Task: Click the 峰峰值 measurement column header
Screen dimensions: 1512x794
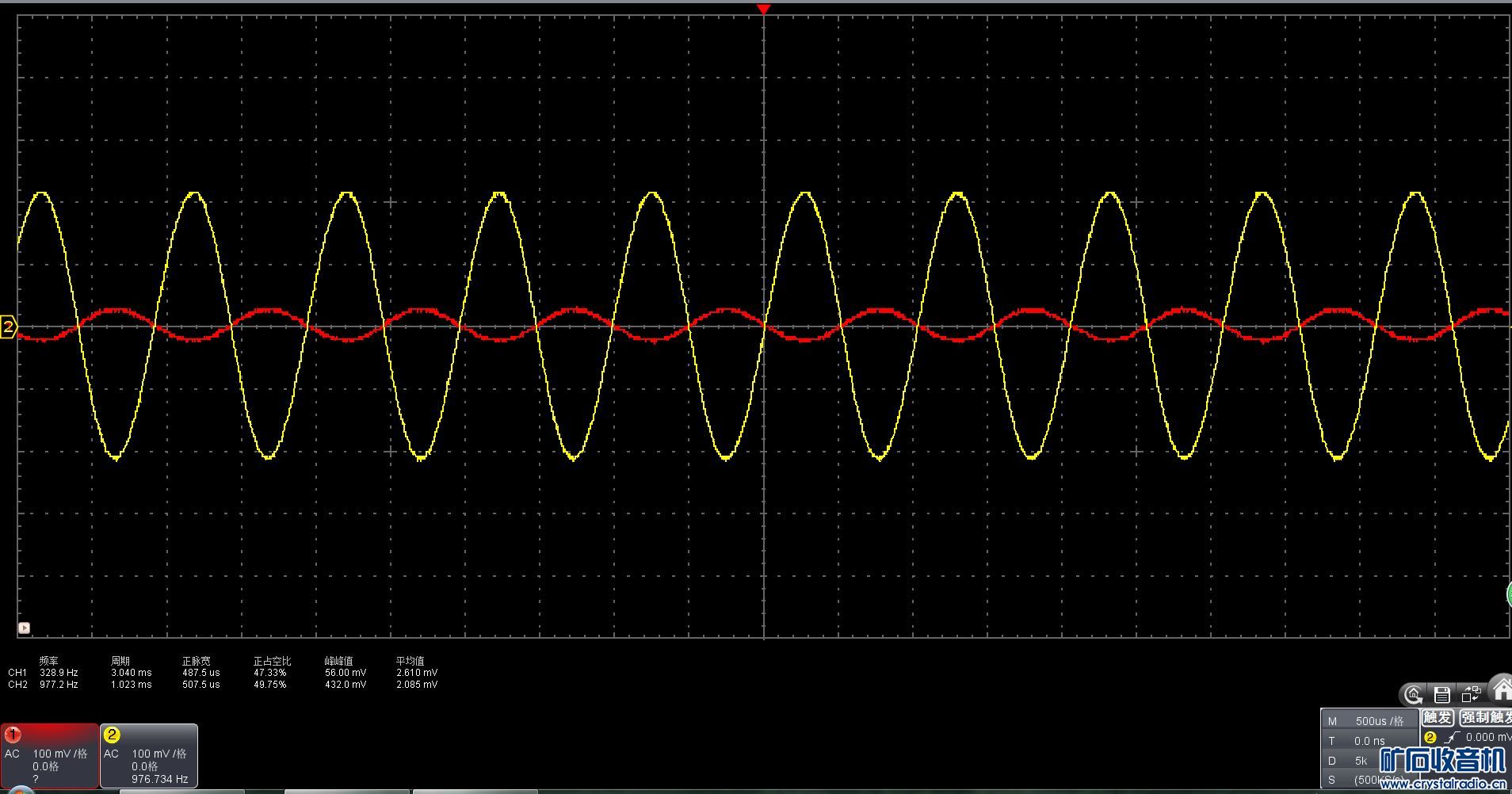Action: [x=338, y=661]
